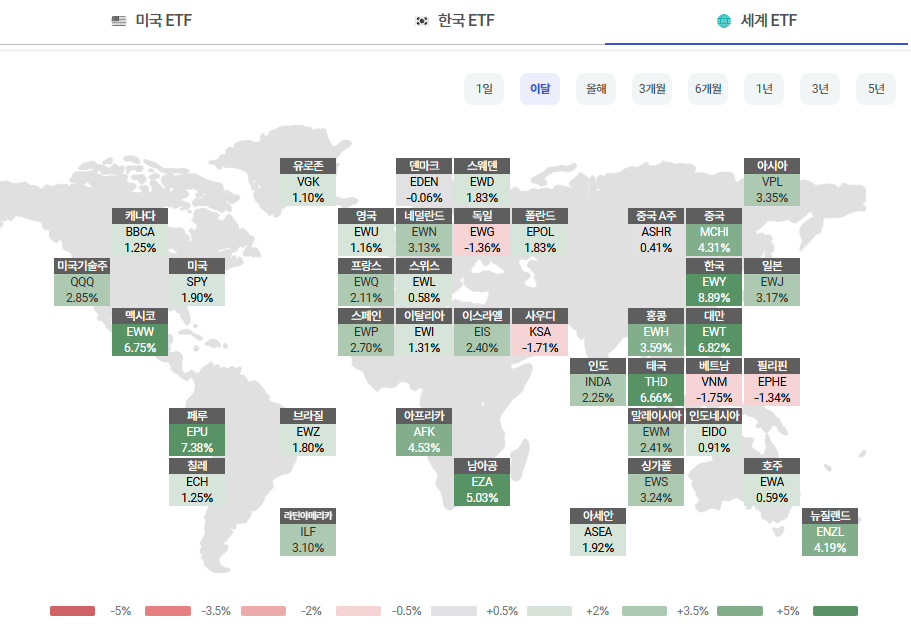The image size is (911, 633).
Task: Choose the 6개월 period
Action: coord(708,89)
